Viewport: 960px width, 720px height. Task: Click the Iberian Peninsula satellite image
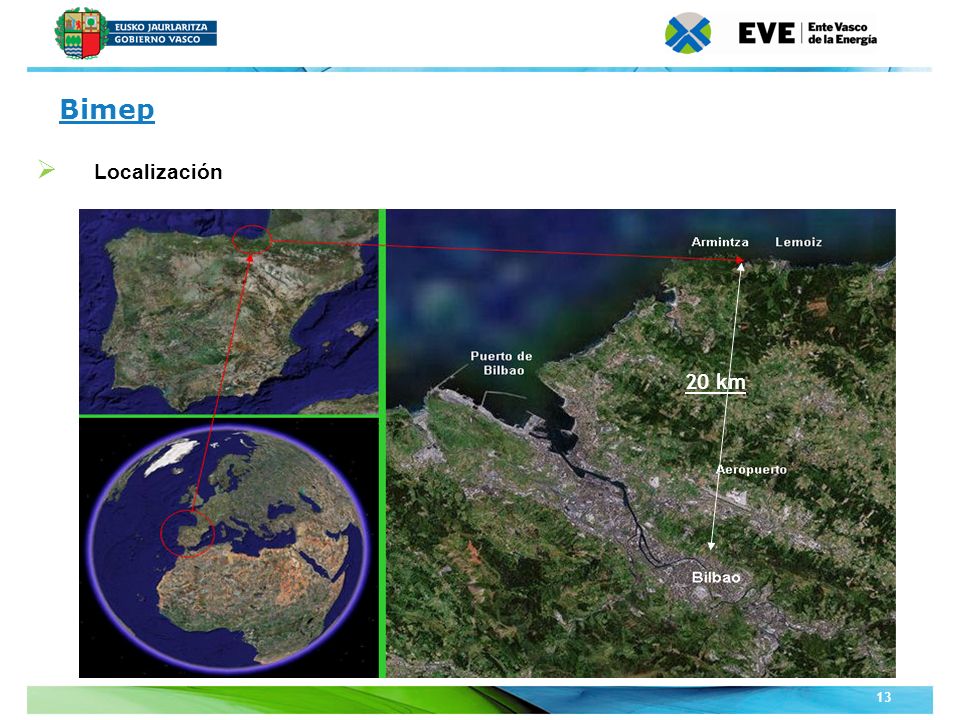pos(229,312)
